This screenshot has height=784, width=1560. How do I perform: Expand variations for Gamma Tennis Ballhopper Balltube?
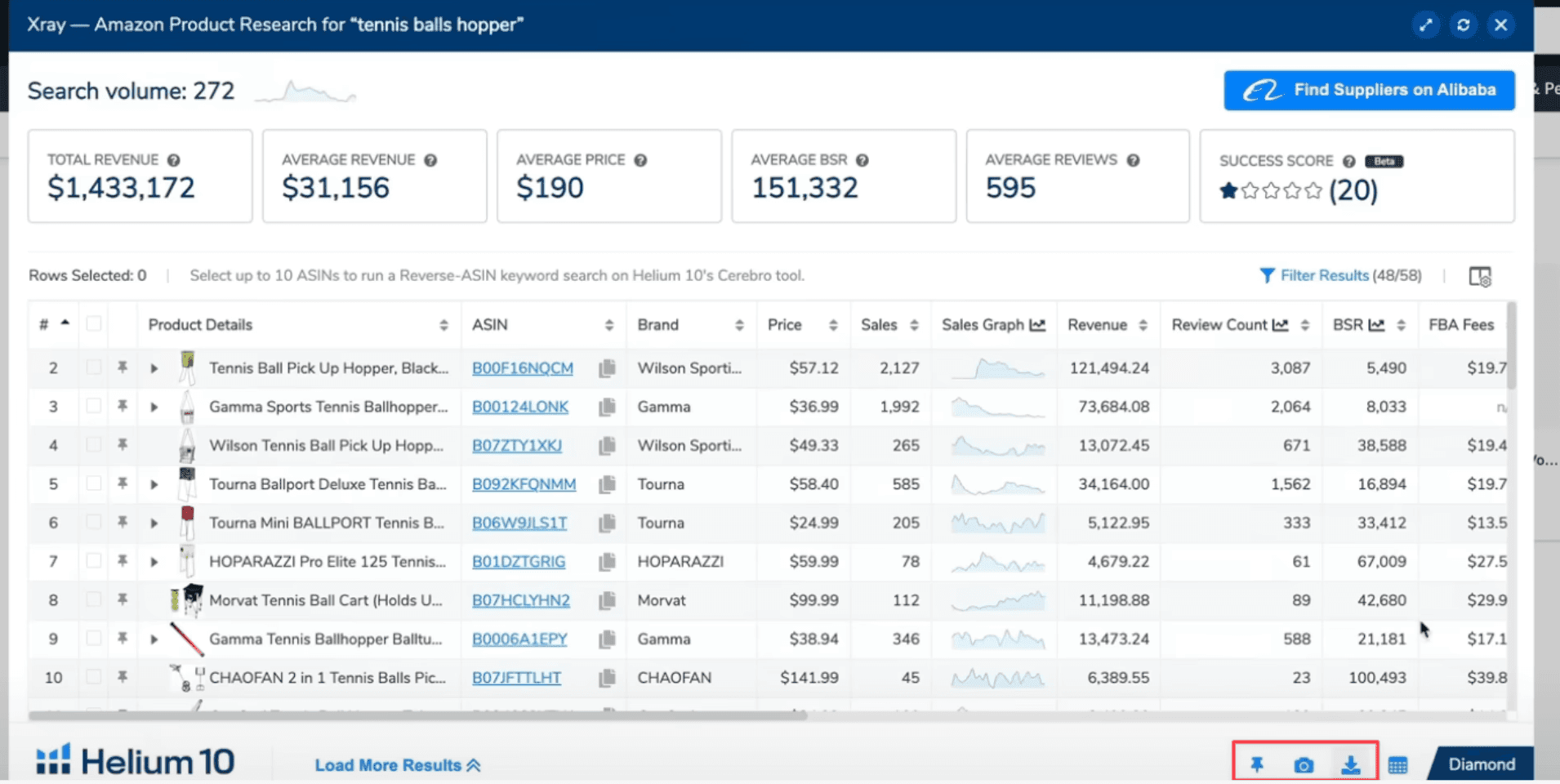tap(154, 639)
